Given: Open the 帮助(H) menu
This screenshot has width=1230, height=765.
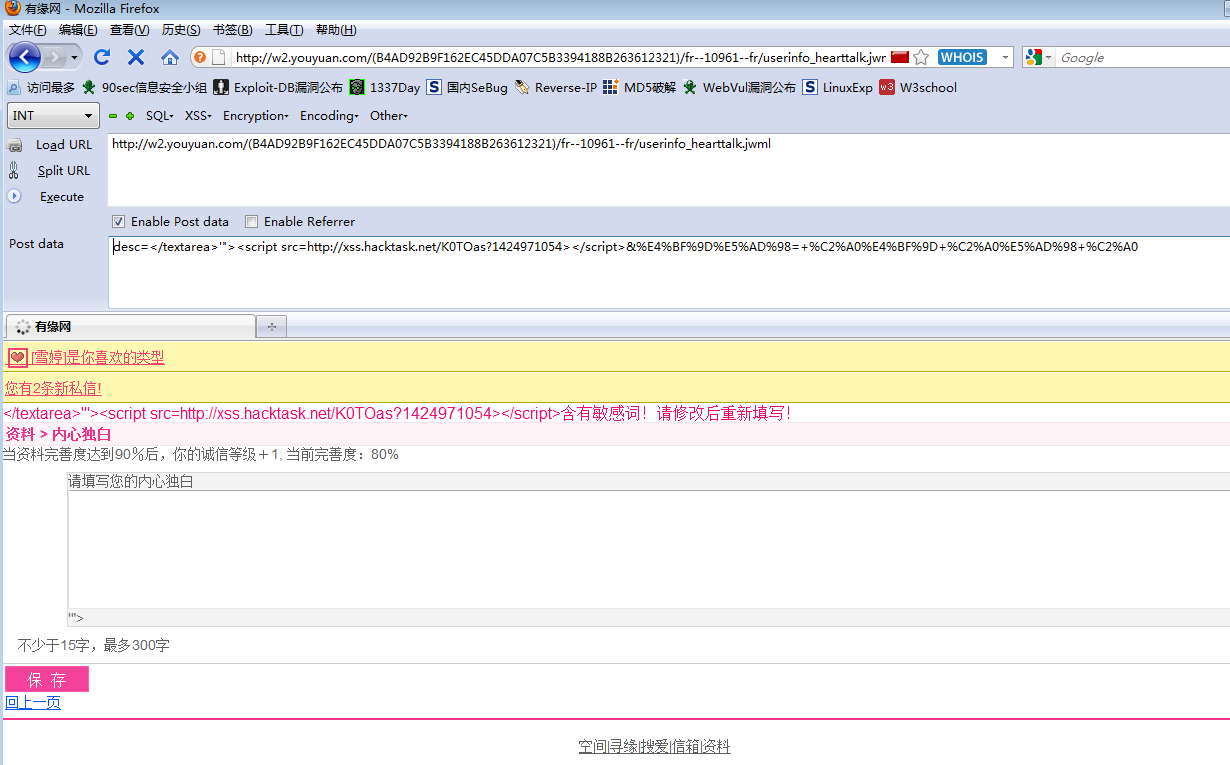Looking at the screenshot, I should [x=335, y=30].
